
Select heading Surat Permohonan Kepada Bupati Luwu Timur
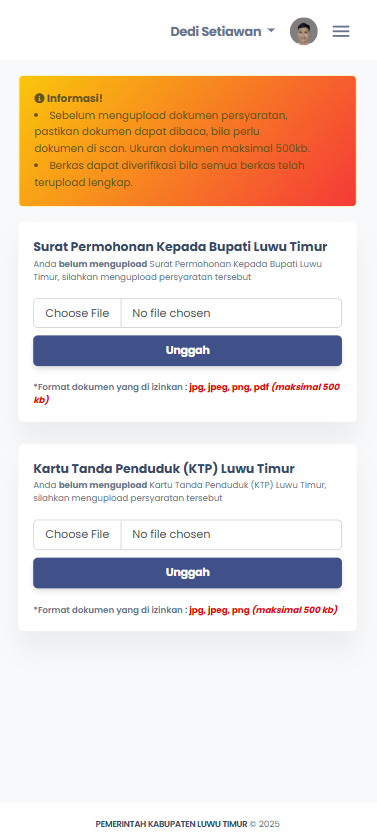tap(180, 247)
